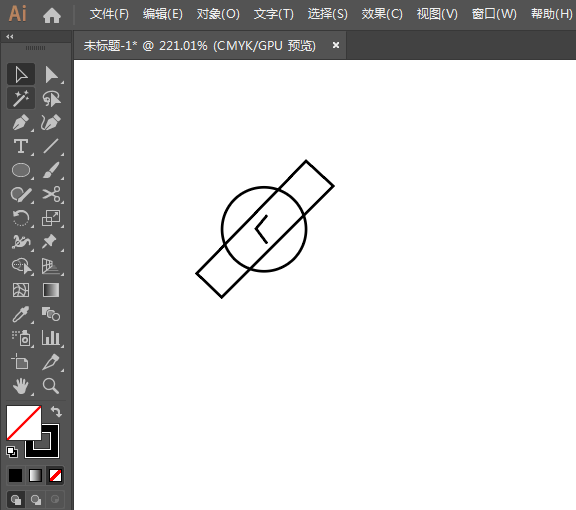576x510 pixels.
Task: Open the 窗口(W) menu
Action: click(494, 14)
